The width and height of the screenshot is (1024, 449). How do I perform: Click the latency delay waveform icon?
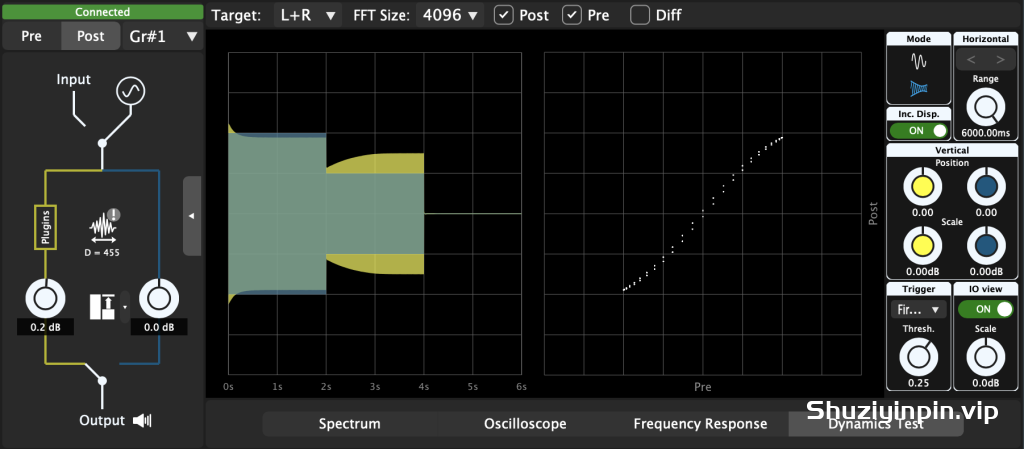(x=104, y=226)
